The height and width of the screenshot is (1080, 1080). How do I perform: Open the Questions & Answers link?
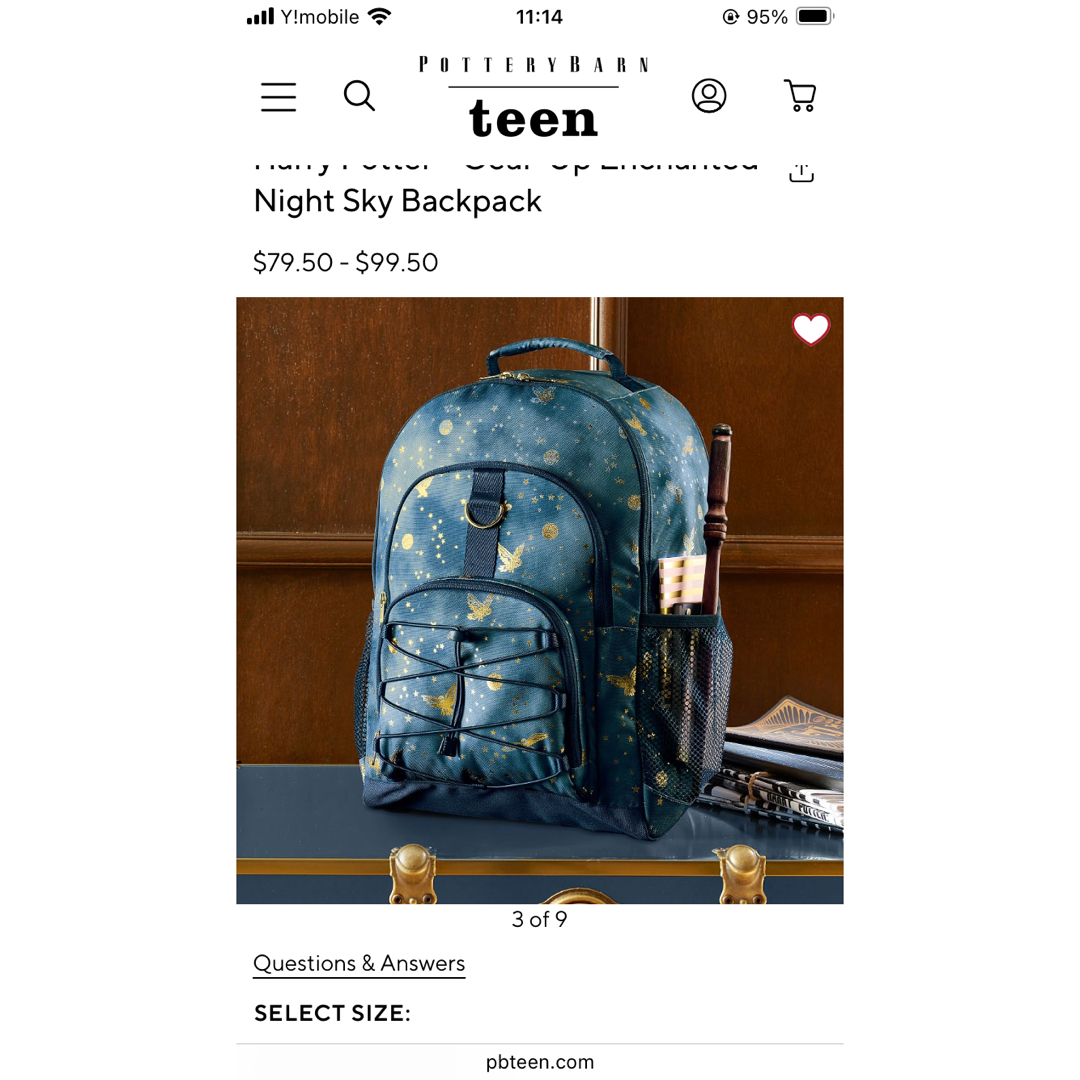[359, 963]
